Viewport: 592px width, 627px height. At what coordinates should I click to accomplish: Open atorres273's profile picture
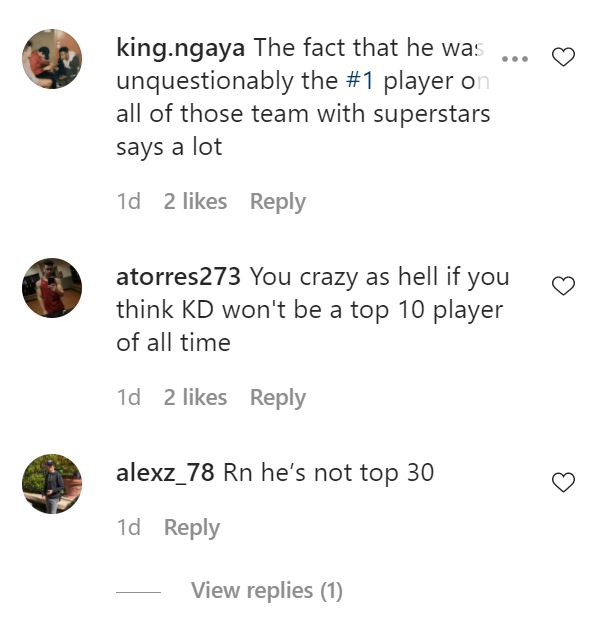click(52, 288)
